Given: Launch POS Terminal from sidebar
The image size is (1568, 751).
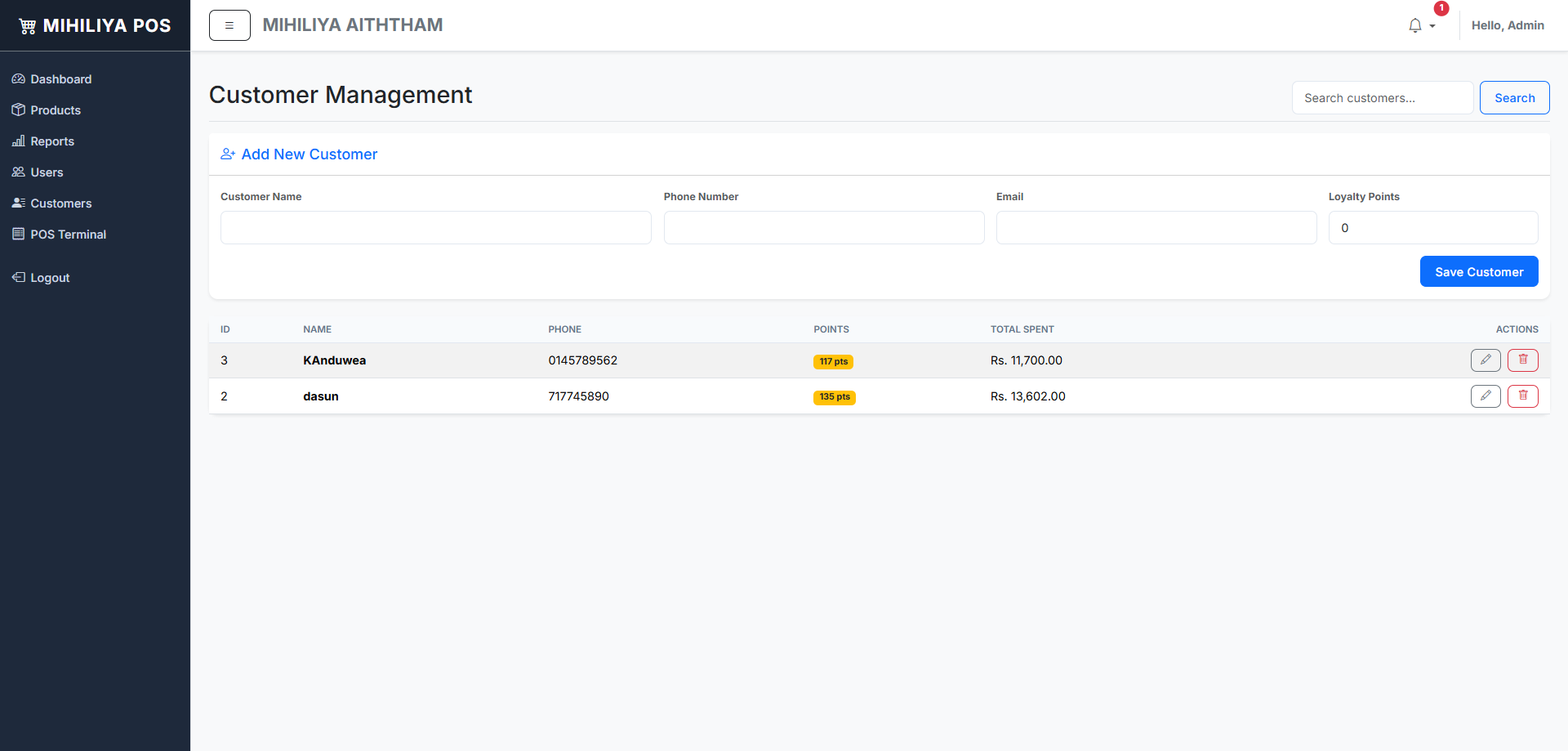Looking at the screenshot, I should point(69,235).
